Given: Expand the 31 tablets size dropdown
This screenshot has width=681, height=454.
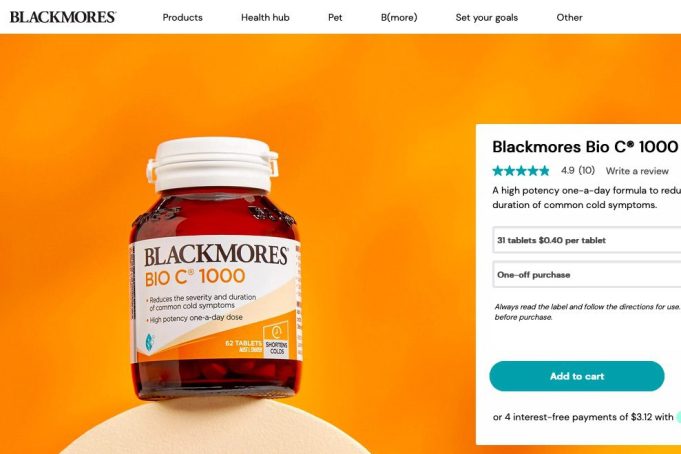Looking at the screenshot, I should tap(587, 240).
